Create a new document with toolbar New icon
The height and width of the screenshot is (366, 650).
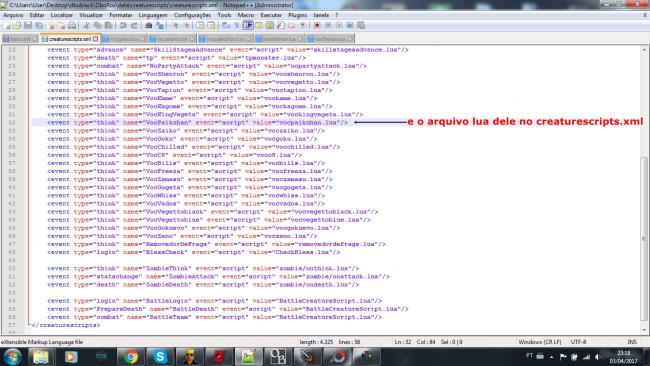tap(7, 26)
